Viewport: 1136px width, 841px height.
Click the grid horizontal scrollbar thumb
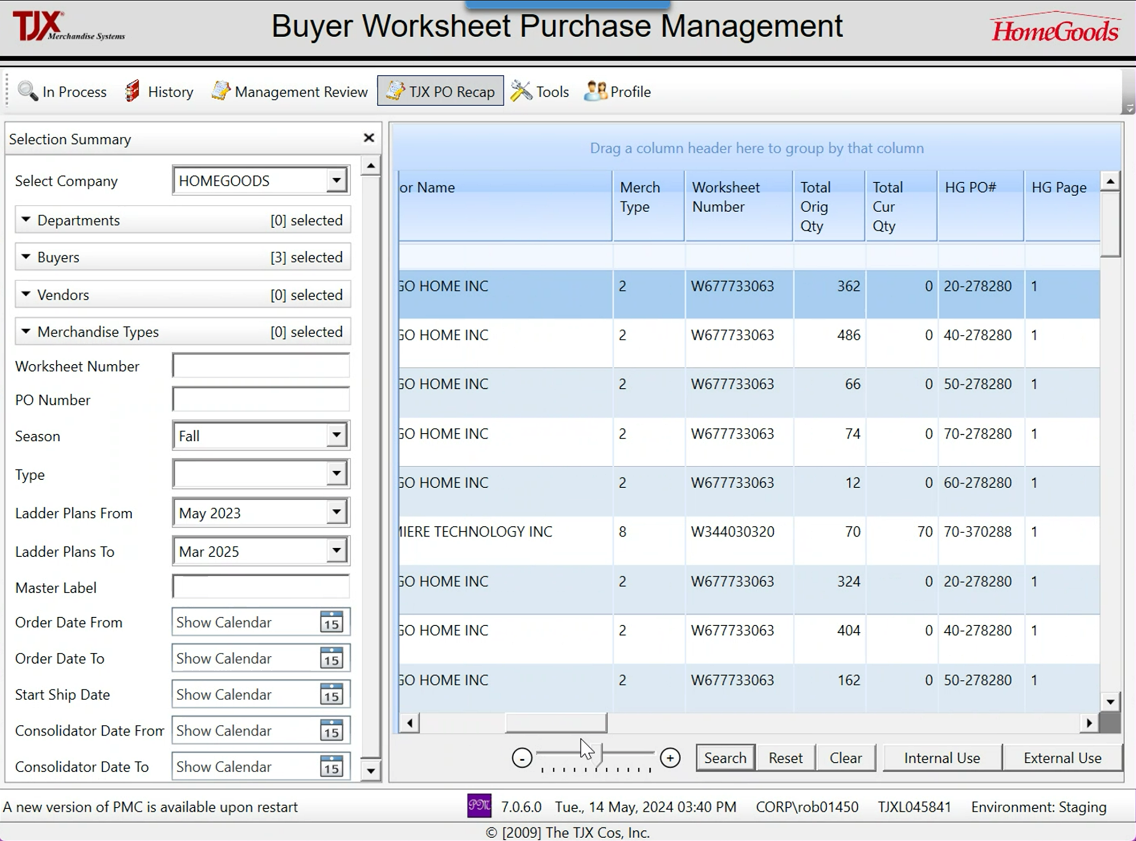click(556, 722)
